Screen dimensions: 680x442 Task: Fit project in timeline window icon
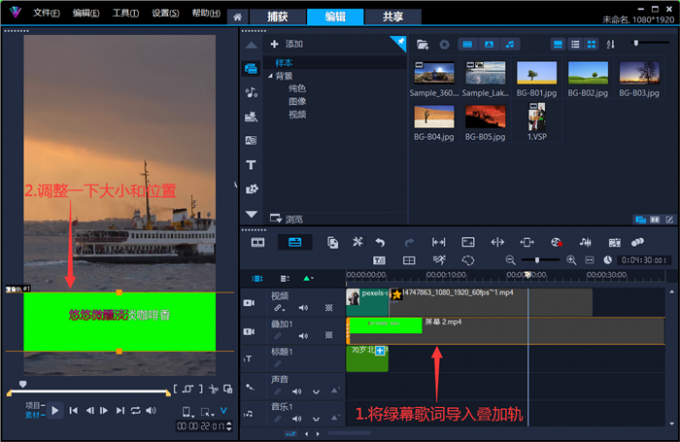pyautogui.click(x=589, y=260)
